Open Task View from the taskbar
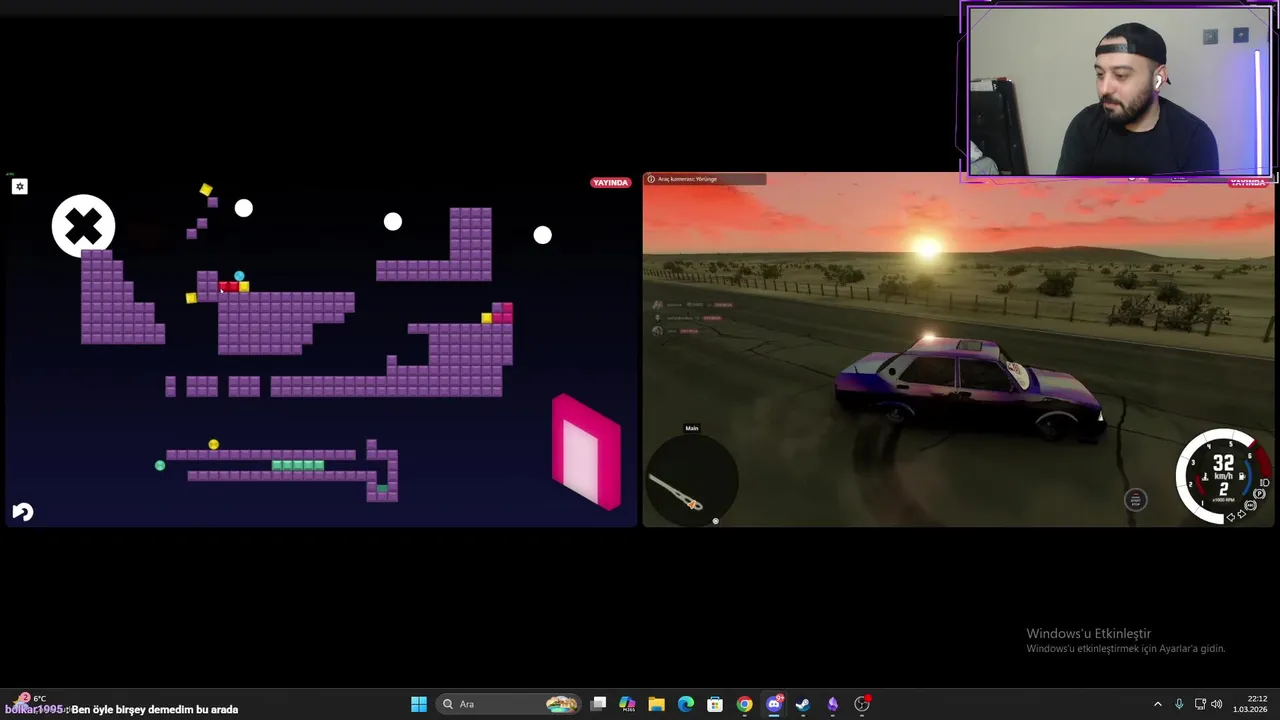Viewport: 1280px width, 720px height. click(598, 704)
